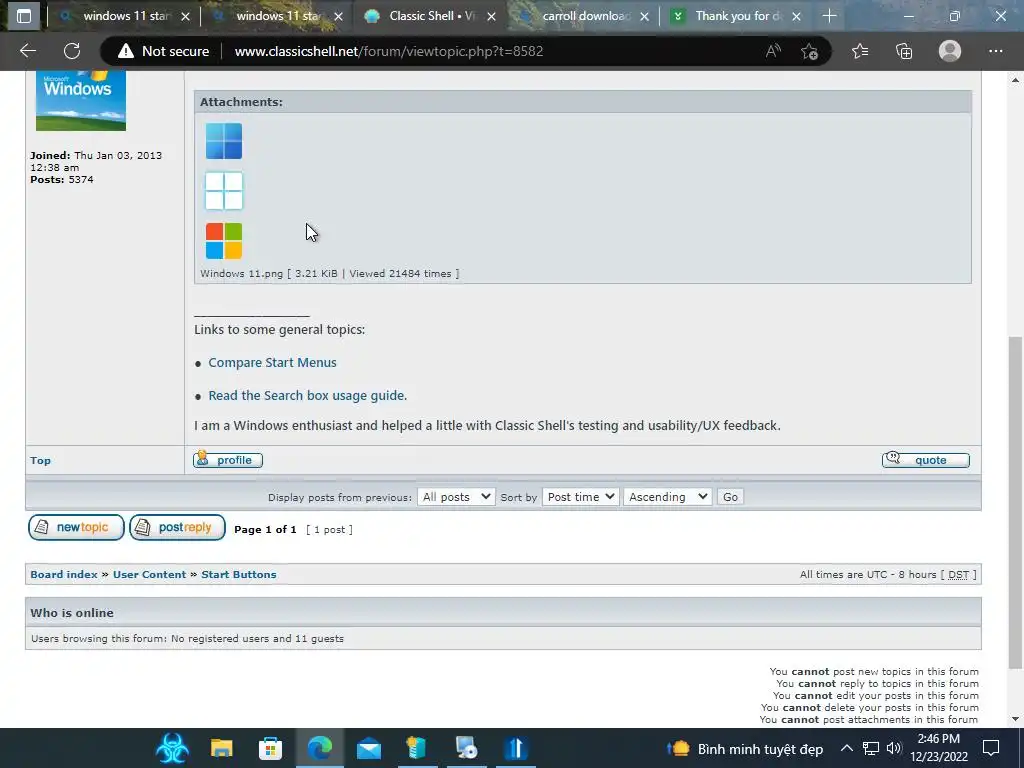This screenshot has height=768, width=1024.
Task: Close the carroll download tab
Action: 645,16
